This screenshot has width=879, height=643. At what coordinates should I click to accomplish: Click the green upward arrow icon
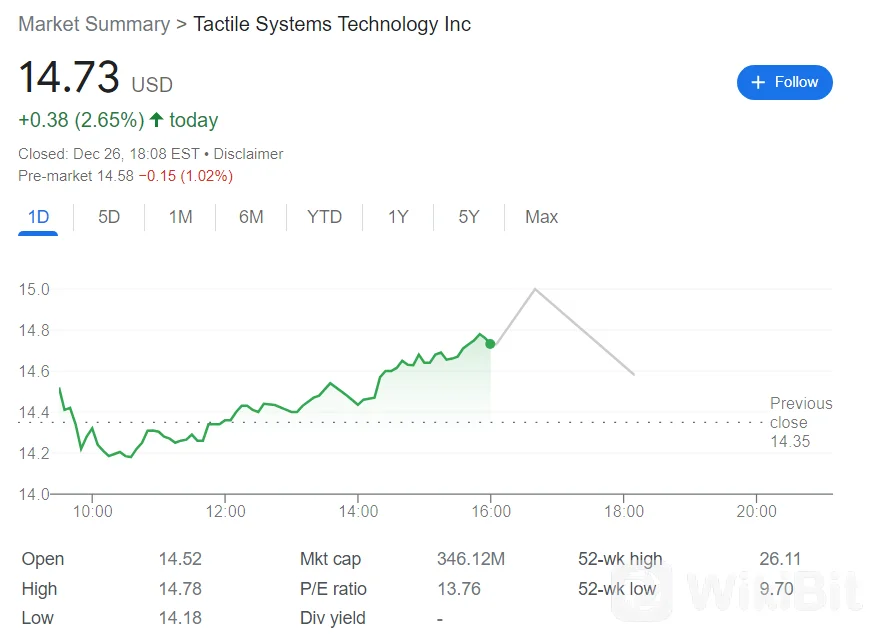pyautogui.click(x=156, y=120)
